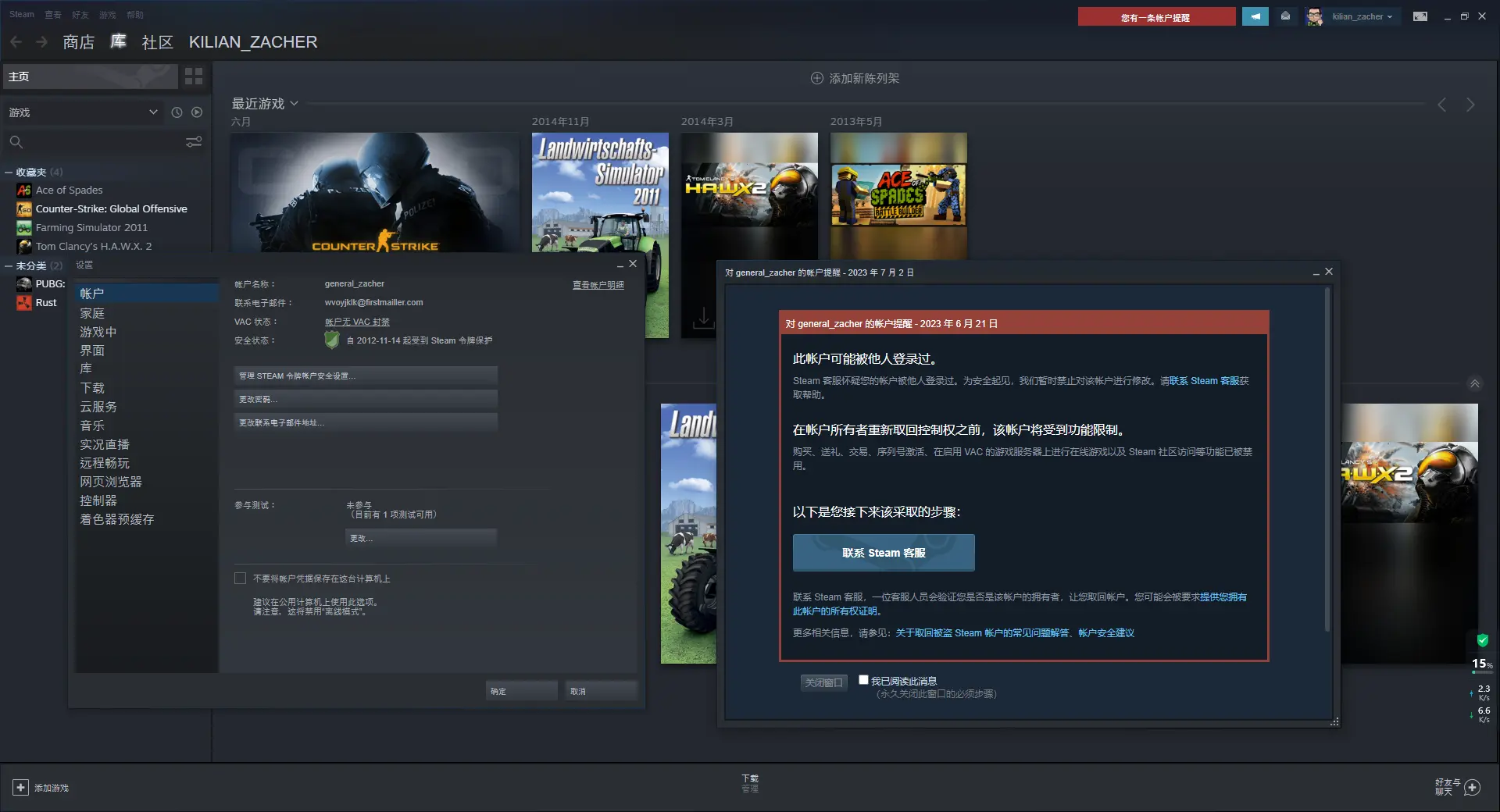The height and width of the screenshot is (812, 1500).
Task: Click 关闭窗口 in the alert dialog
Action: [x=824, y=682]
